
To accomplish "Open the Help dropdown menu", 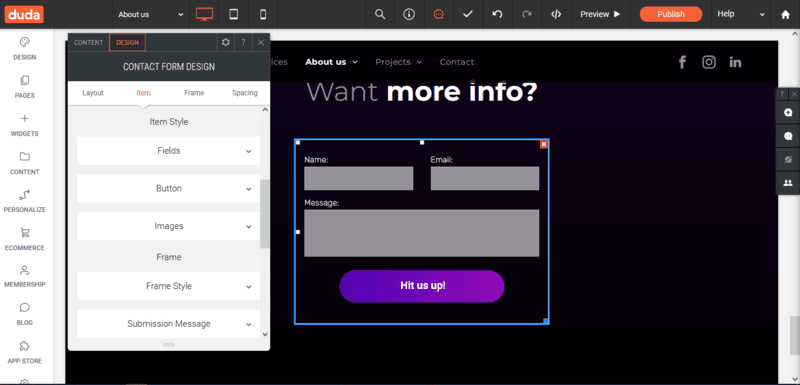I will pyautogui.click(x=741, y=14).
